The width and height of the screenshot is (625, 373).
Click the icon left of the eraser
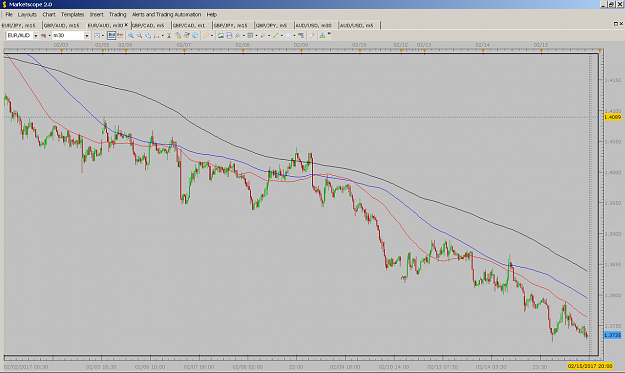[x=301, y=35]
